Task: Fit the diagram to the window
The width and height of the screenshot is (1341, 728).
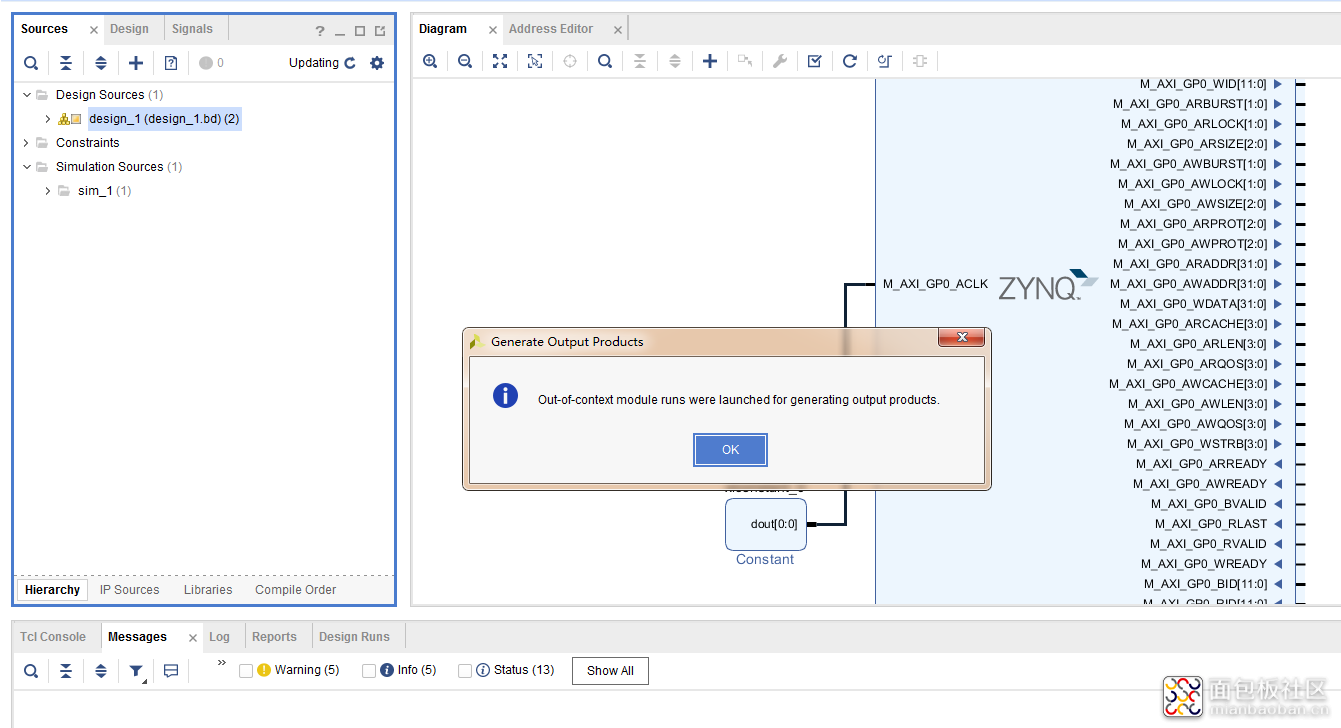Action: click(500, 61)
